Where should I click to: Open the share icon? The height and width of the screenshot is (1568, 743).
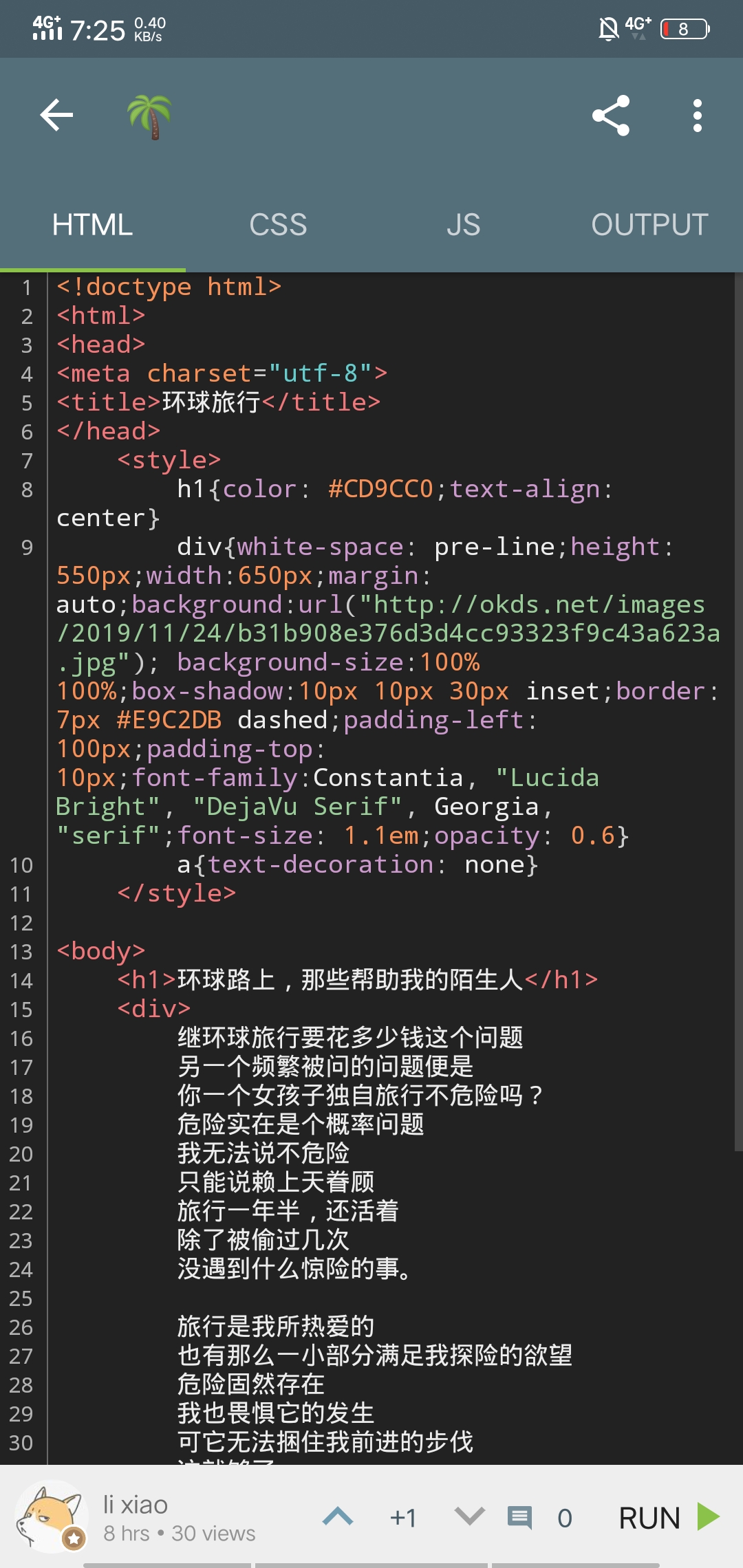611,115
